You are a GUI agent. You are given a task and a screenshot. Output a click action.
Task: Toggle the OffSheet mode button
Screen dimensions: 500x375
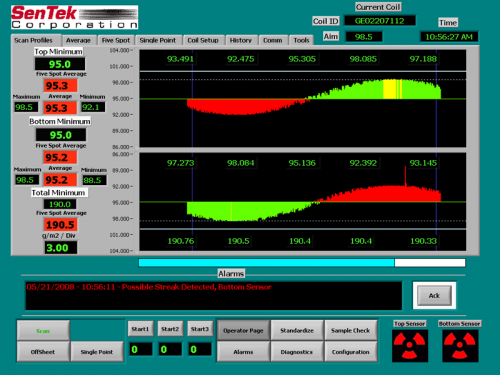[43, 351]
